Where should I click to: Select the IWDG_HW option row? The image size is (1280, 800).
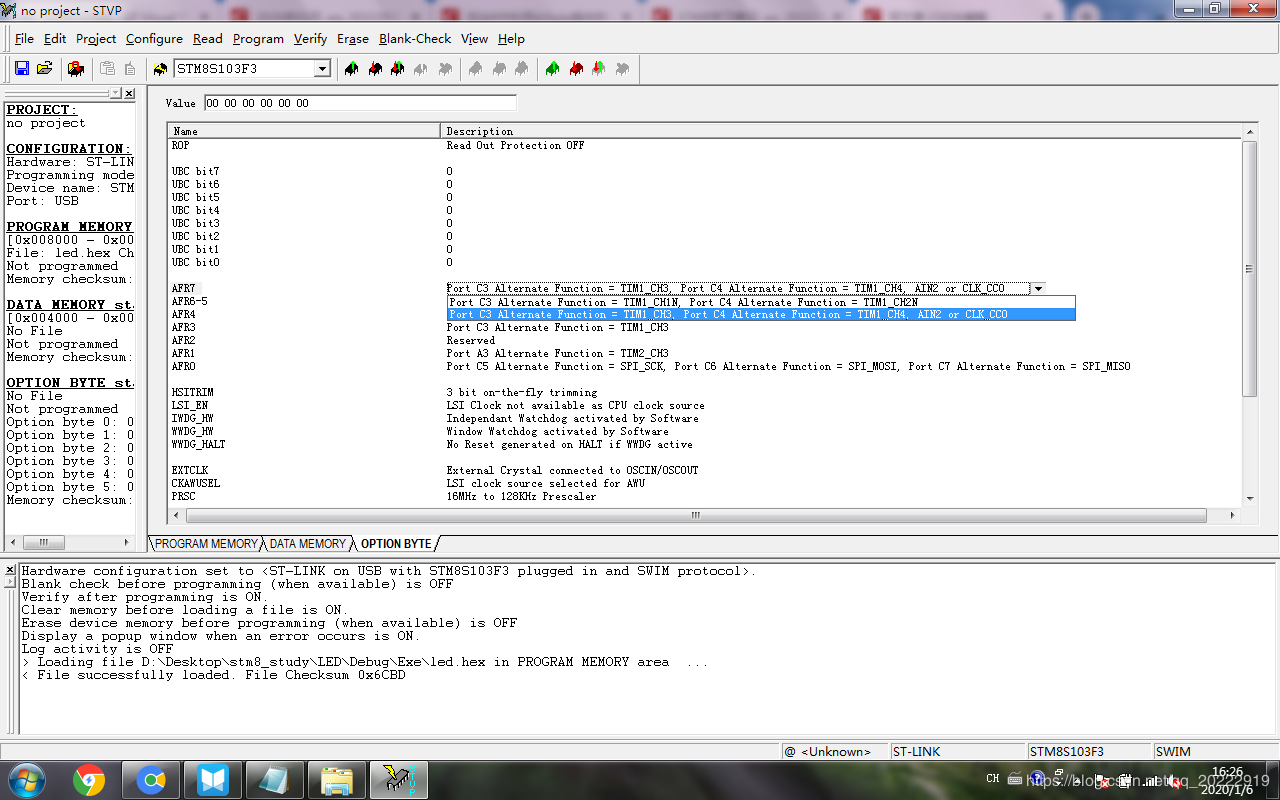(705, 419)
